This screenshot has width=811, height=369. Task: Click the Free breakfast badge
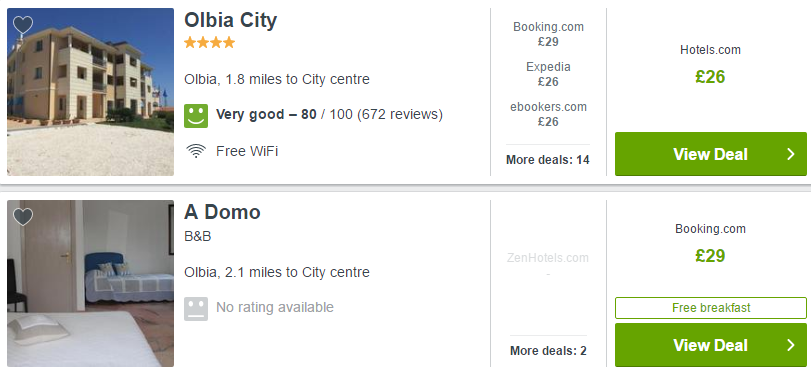711,308
